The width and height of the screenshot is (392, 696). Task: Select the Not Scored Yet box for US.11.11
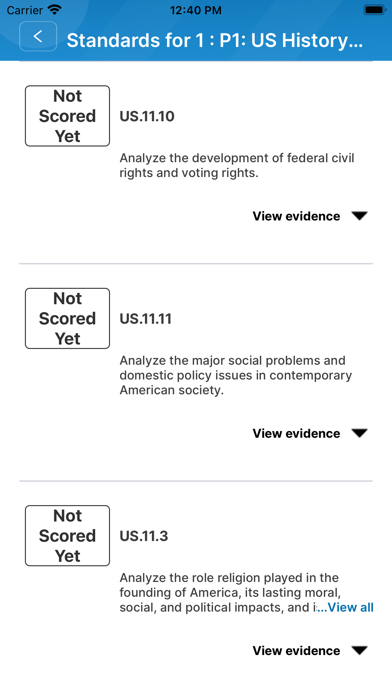click(67, 318)
